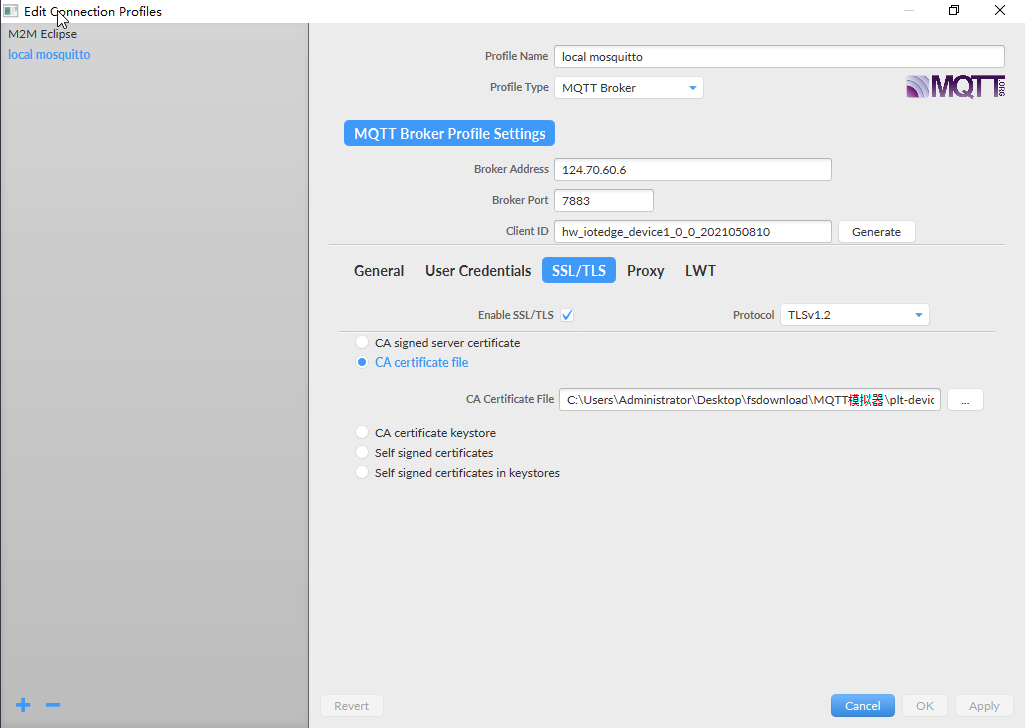
Task: Select the SSL/TLS tab
Action: coord(579,271)
